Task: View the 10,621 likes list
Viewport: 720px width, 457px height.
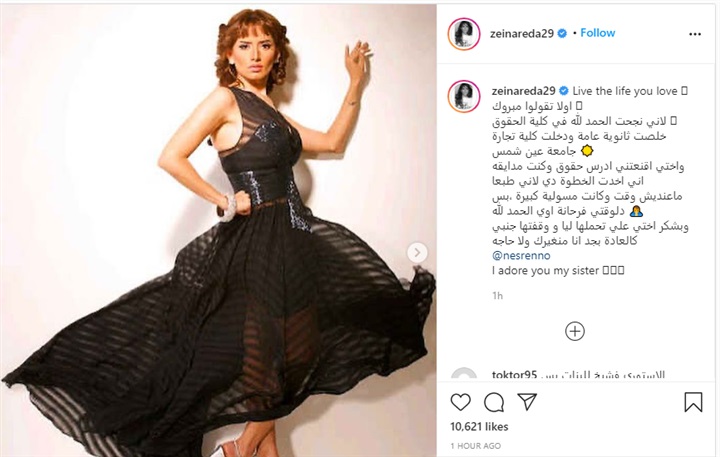Action: pyautogui.click(x=479, y=427)
